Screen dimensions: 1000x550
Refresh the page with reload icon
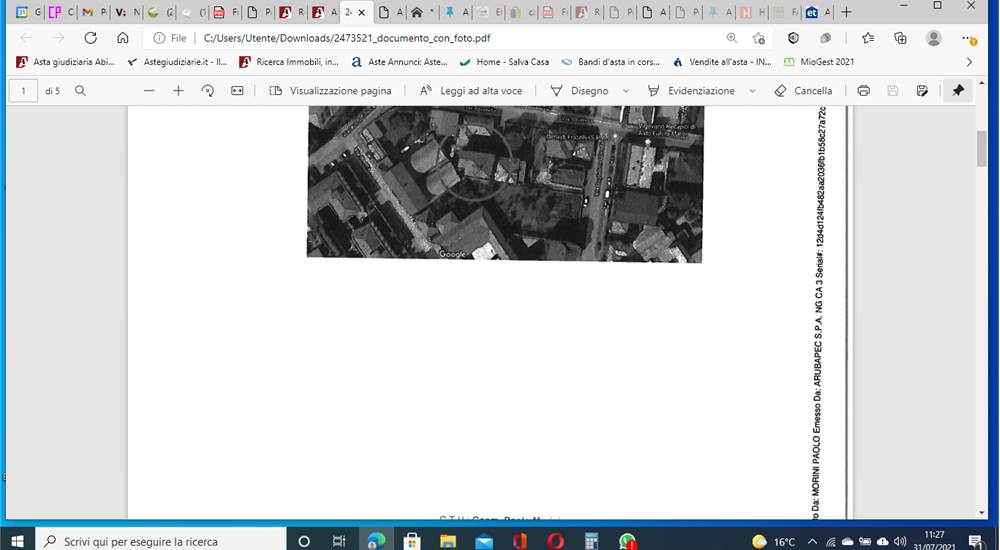pos(91,38)
